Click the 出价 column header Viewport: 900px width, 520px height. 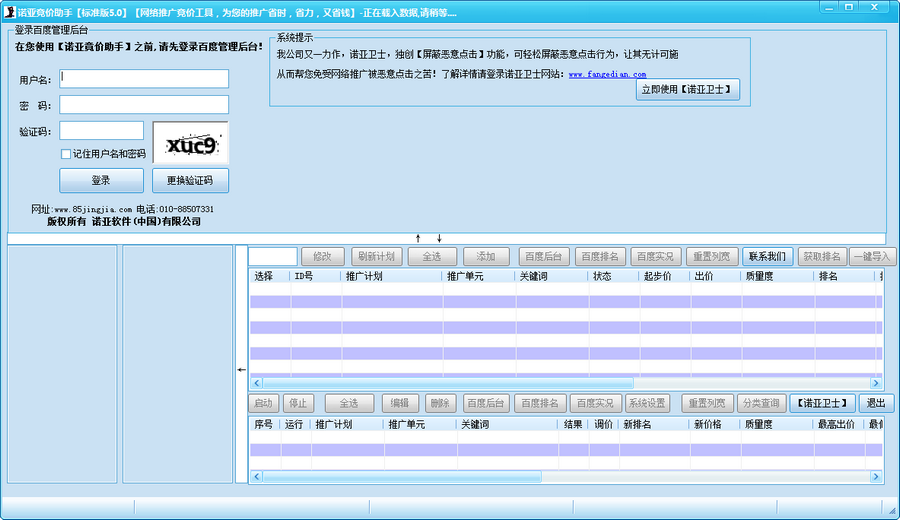[715, 276]
